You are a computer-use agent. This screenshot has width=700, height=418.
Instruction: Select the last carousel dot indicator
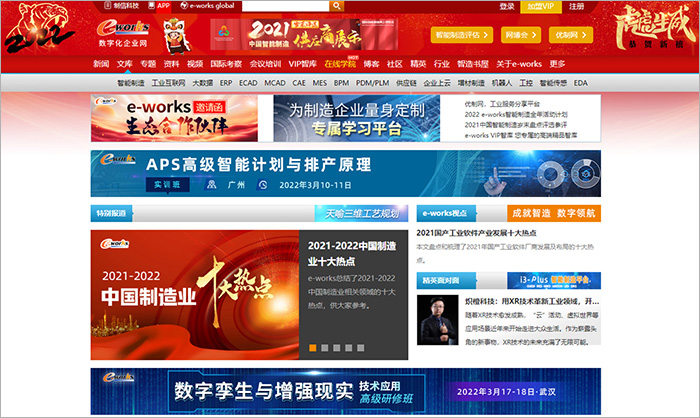pyautogui.click(x=361, y=348)
